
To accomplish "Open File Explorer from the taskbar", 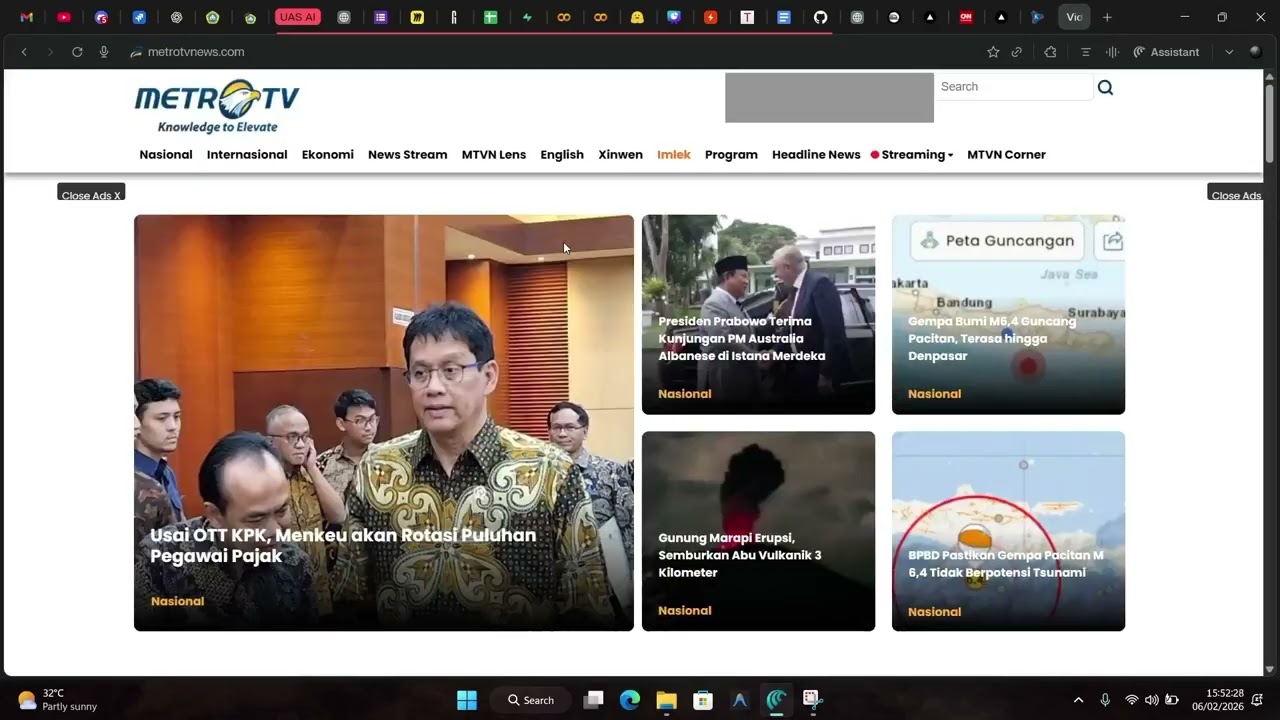I will point(667,700).
